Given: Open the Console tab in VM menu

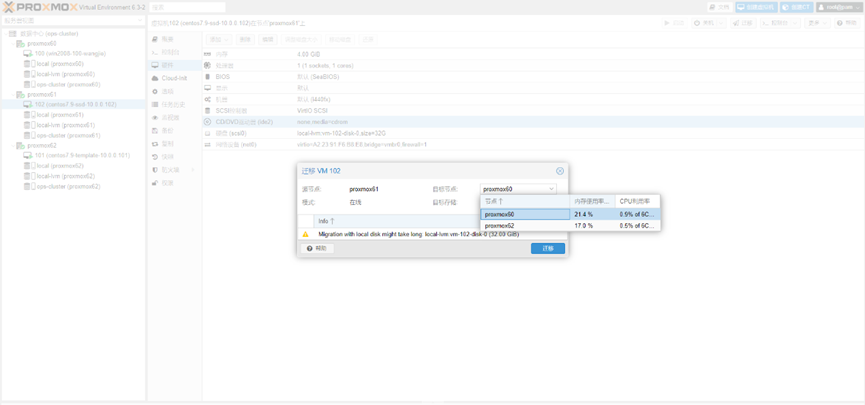Looking at the screenshot, I should click(174, 52).
